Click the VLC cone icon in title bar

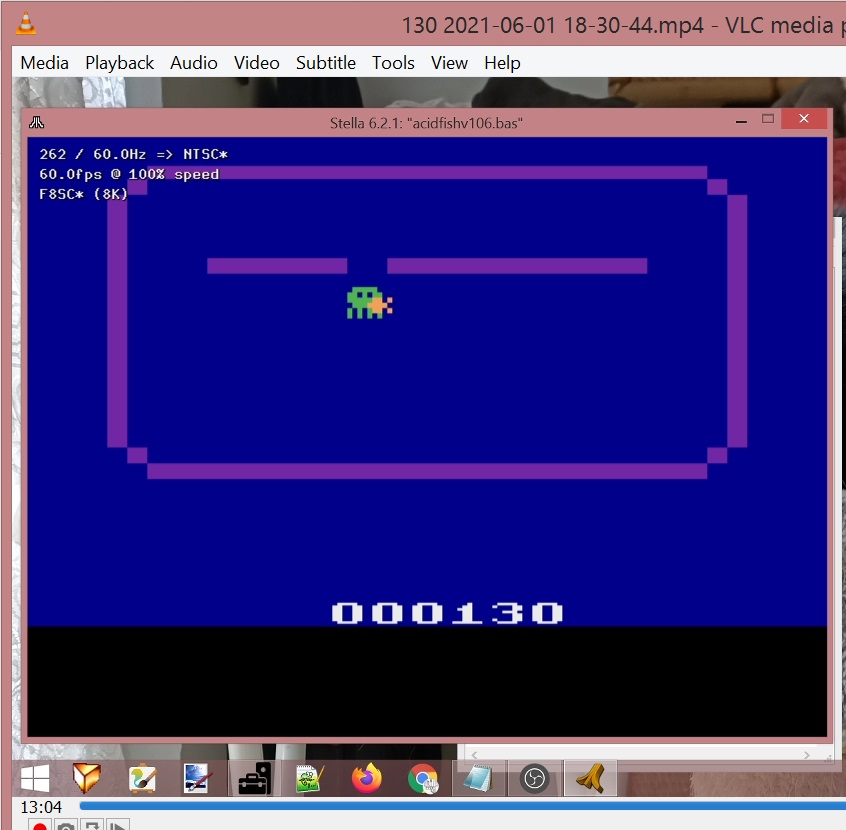point(26,24)
